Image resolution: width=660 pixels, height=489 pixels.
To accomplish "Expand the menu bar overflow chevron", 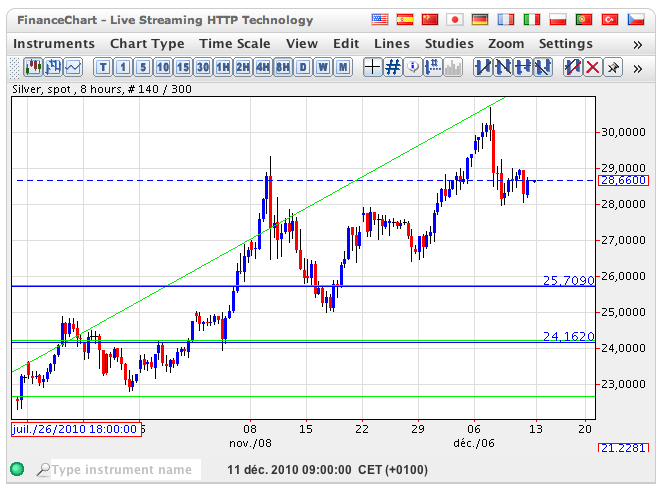I will 637,44.
